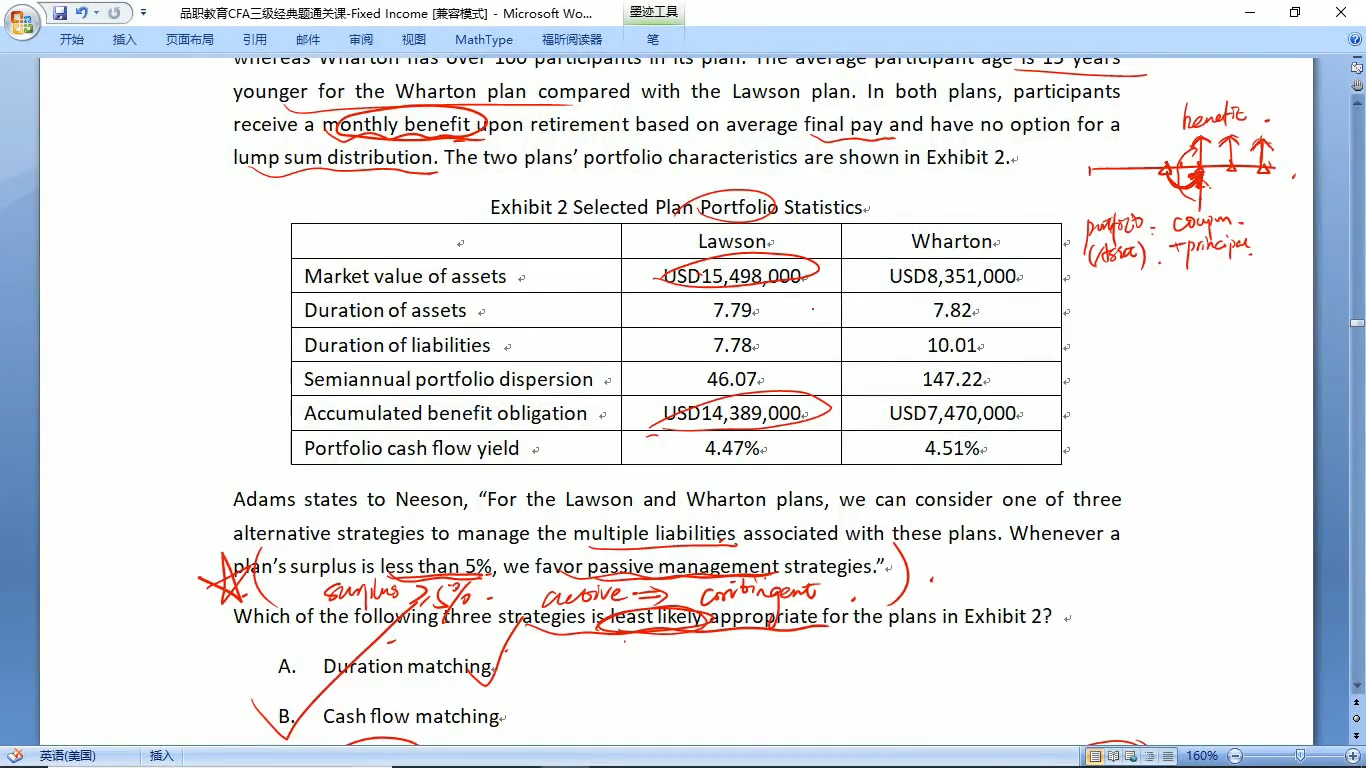This screenshot has height=768, width=1366.
Task: Restore down the Word window
Action: click(1295, 12)
